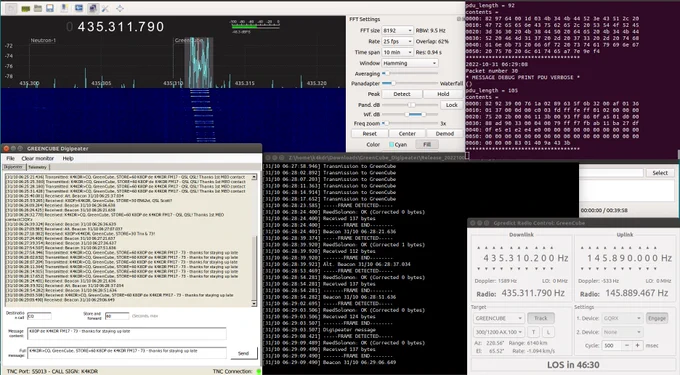Viewport: 680px width, 375px height.
Task: Click the Center button in FFT Settings
Action: (407, 134)
